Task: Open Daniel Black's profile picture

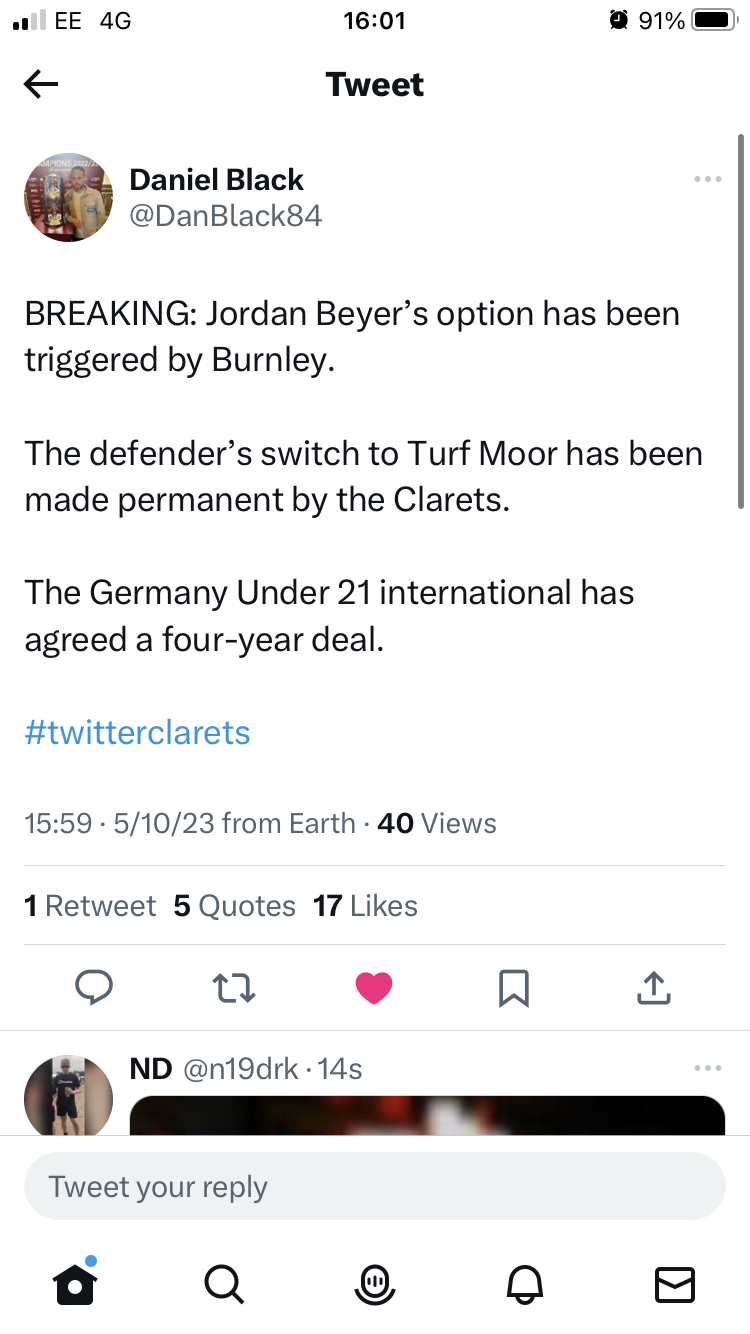Action: coord(69,198)
